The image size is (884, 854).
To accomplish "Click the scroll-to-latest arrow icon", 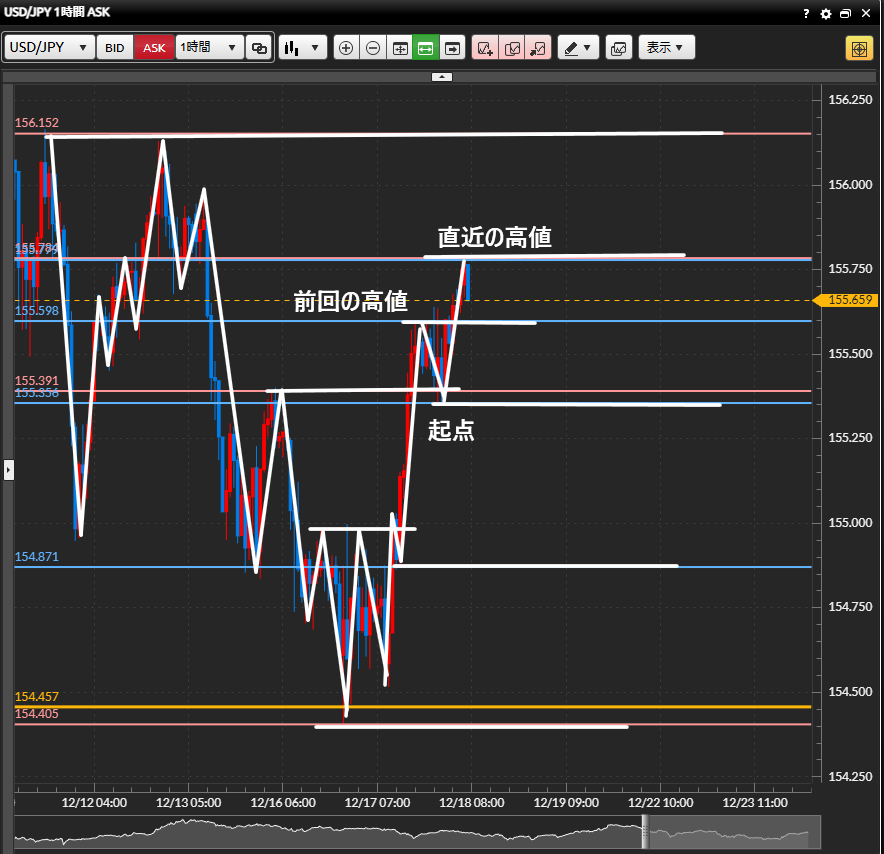I will pyautogui.click(x=452, y=48).
